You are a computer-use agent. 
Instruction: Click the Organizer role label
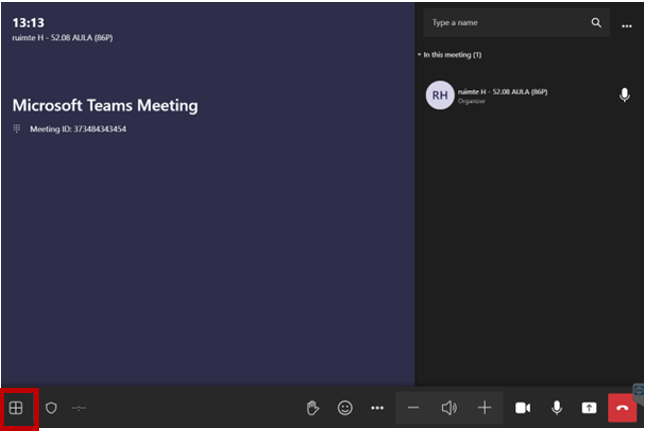click(471, 101)
